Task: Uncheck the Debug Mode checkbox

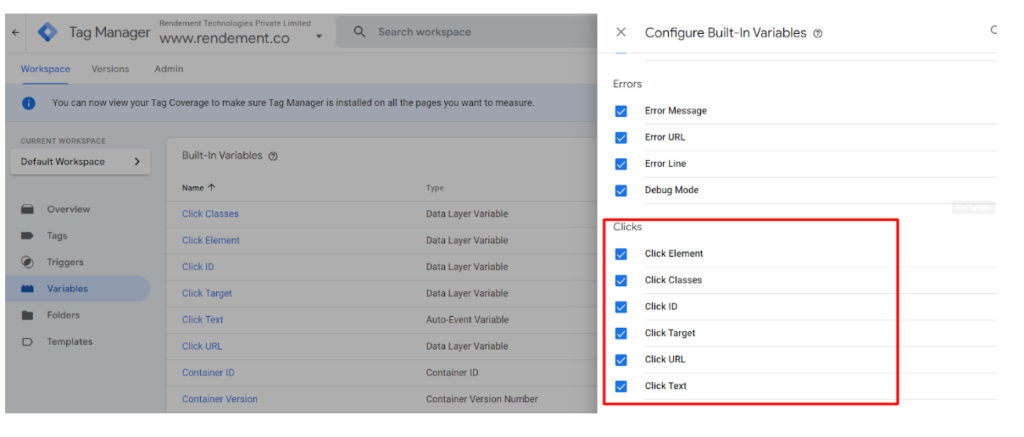Action: point(621,191)
